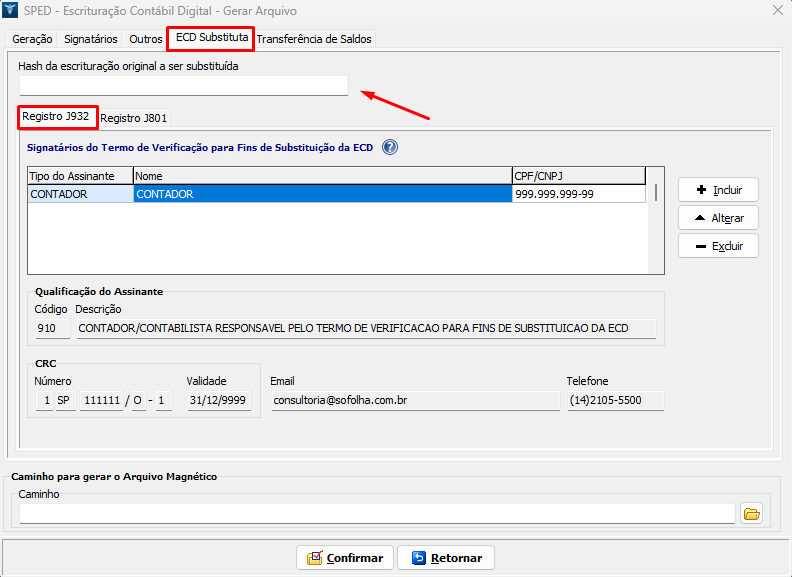792x577 pixels.
Task: Select the ECD Substituta tab
Action: [x=211, y=38]
